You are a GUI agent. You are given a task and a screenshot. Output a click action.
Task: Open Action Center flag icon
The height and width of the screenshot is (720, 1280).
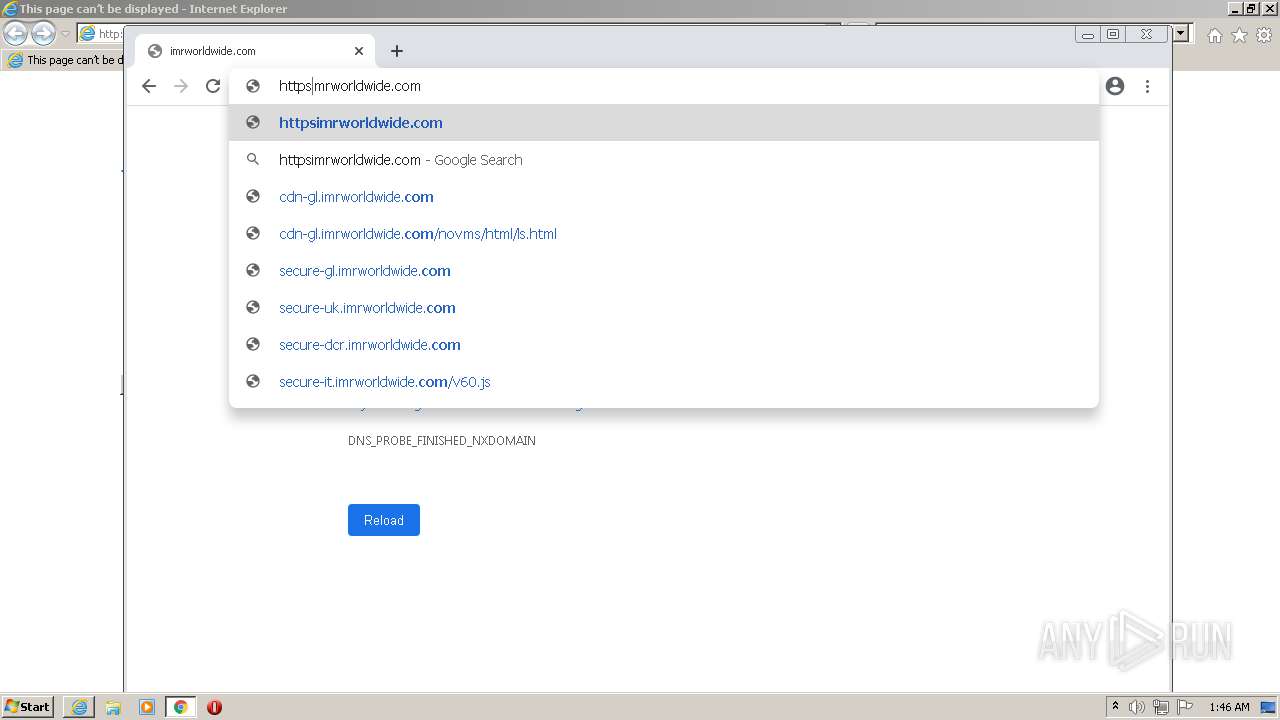coord(1185,707)
